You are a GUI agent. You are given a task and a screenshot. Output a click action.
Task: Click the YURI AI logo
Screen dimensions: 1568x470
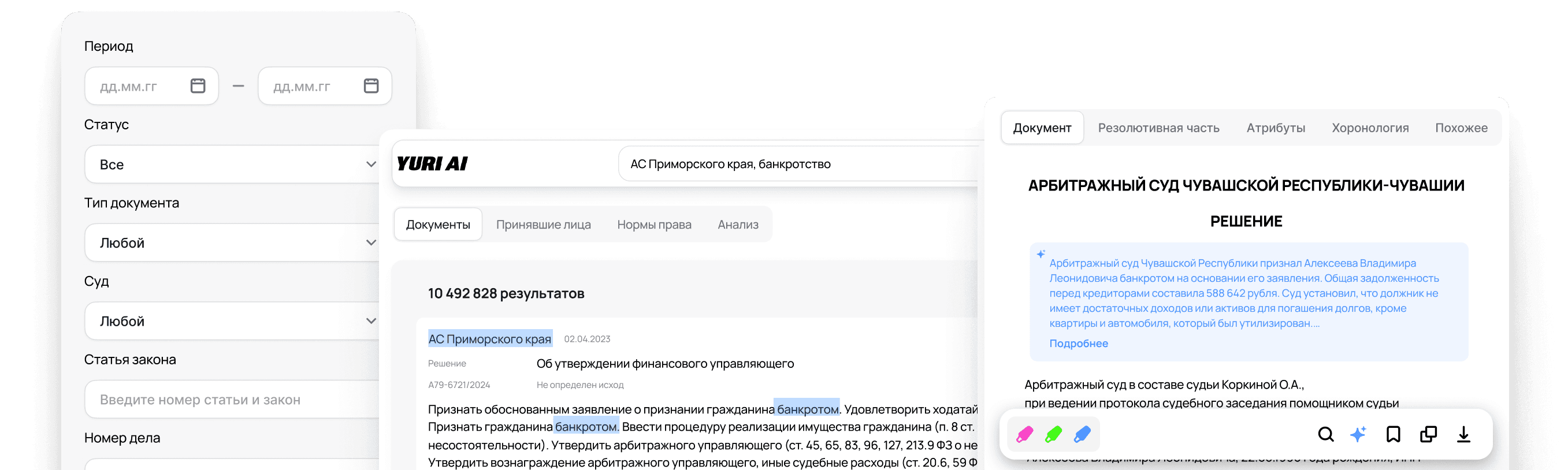click(432, 163)
